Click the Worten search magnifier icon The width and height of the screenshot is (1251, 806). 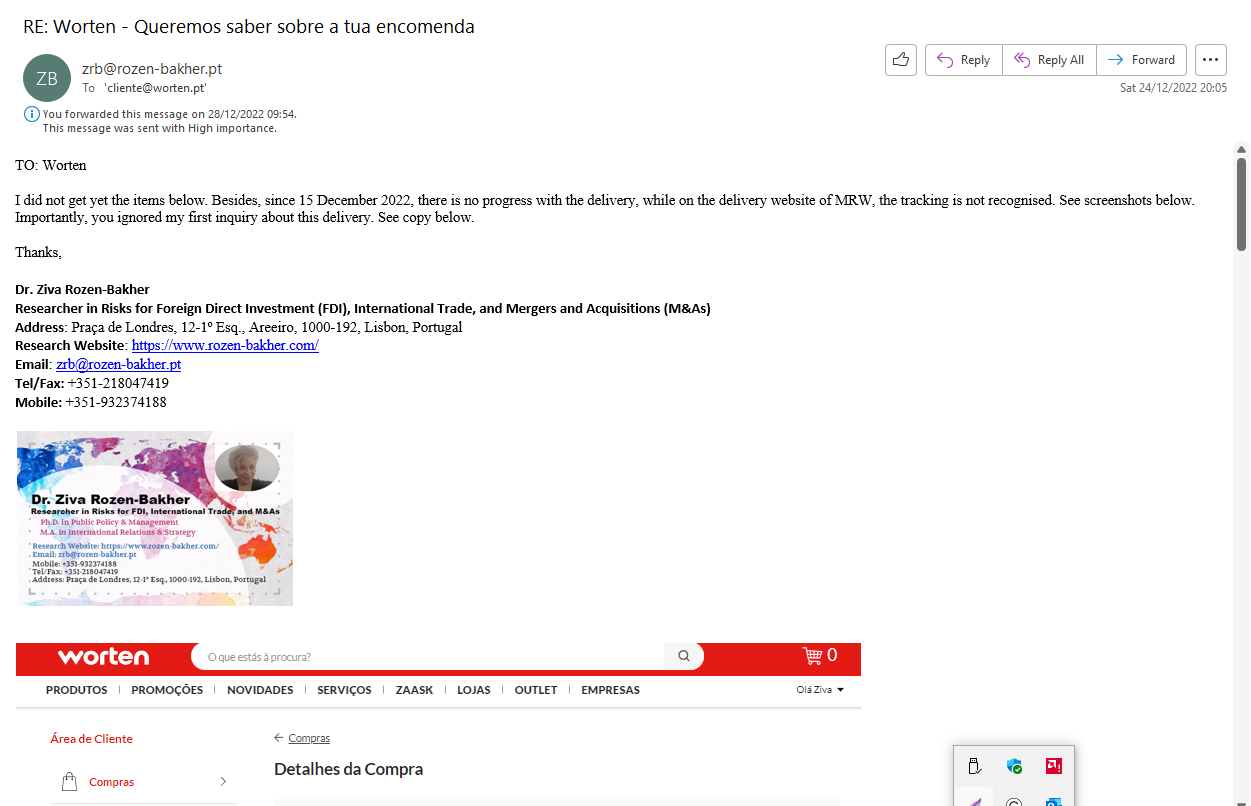pos(684,657)
